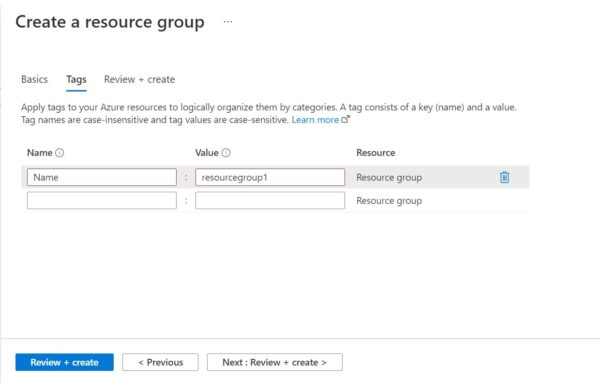
Task: Click the Resource group text in the empty row
Action: pyautogui.click(x=389, y=201)
